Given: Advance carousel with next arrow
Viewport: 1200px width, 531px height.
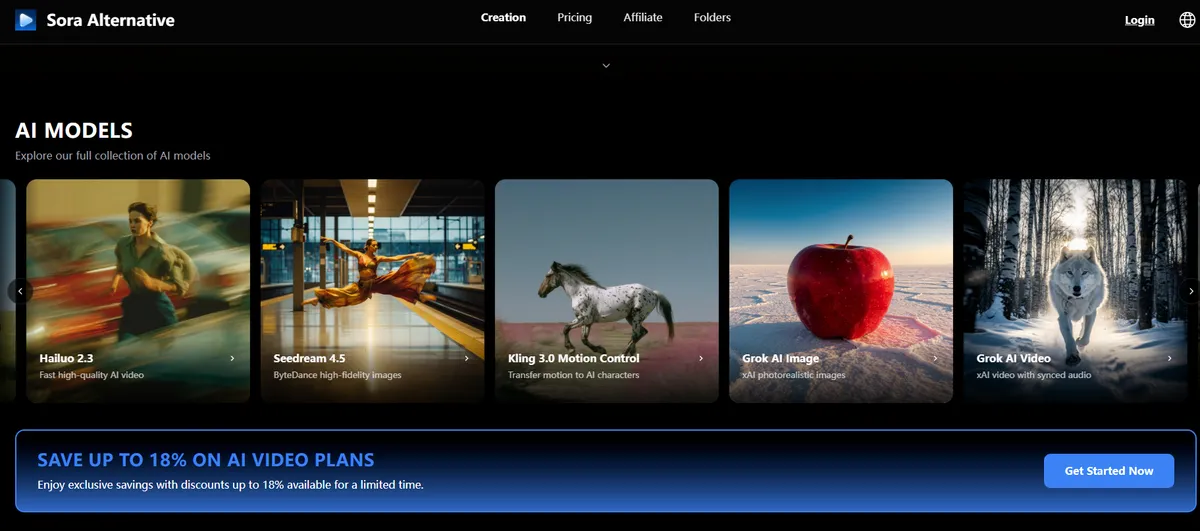Looking at the screenshot, I should 1190,291.
